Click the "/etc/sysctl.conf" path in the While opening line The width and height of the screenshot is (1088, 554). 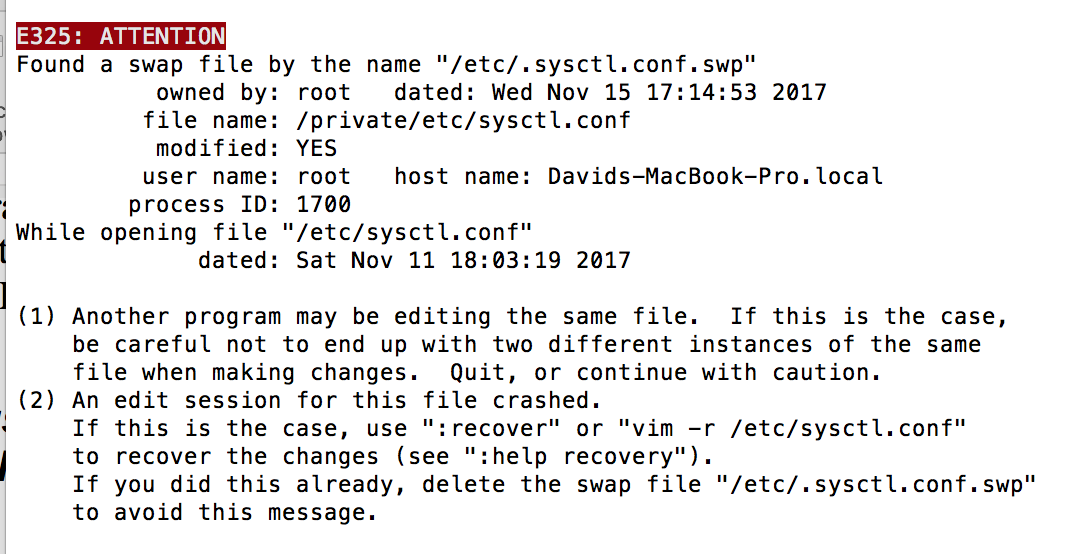click(x=407, y=233)
